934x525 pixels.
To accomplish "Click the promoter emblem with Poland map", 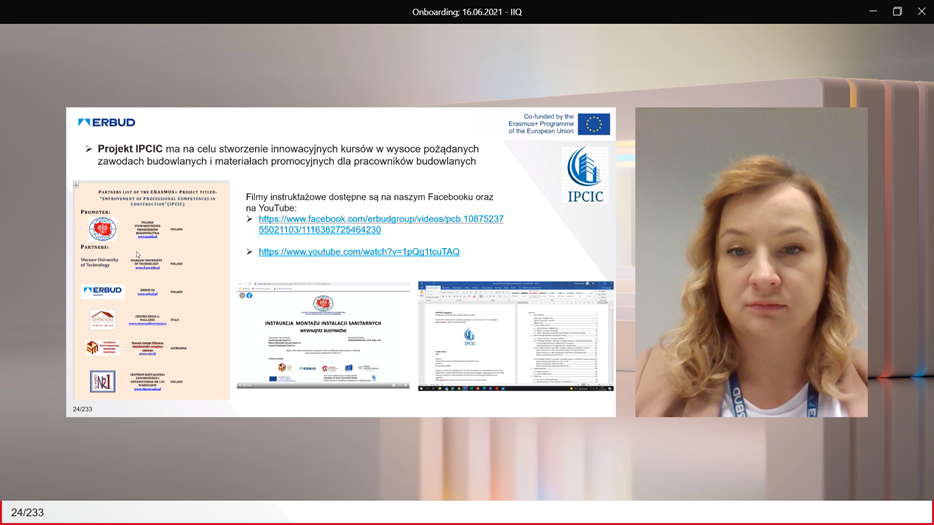I will (x=102, y=229).
